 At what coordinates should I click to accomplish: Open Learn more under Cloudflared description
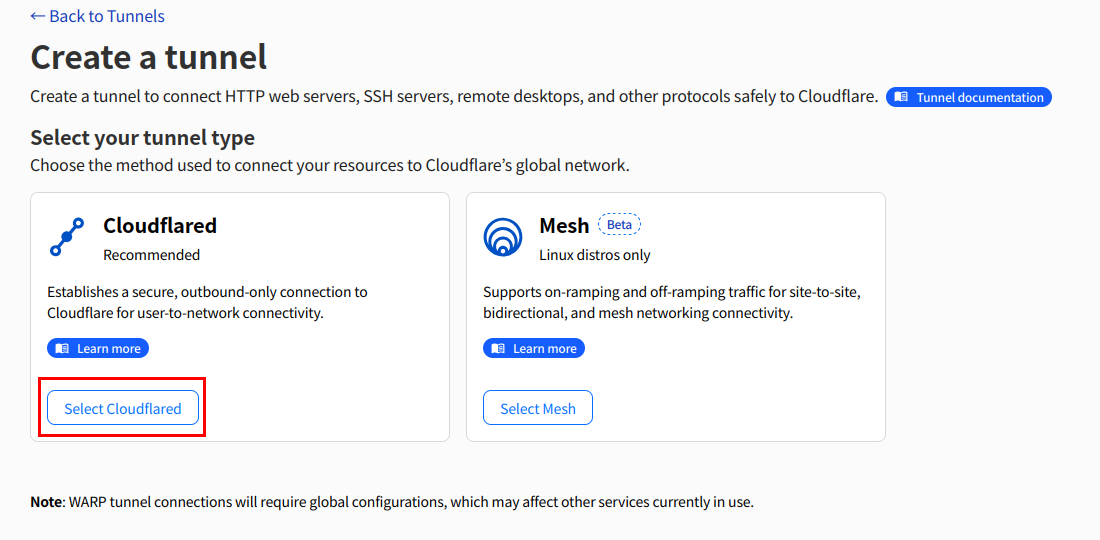click(98, 349)
